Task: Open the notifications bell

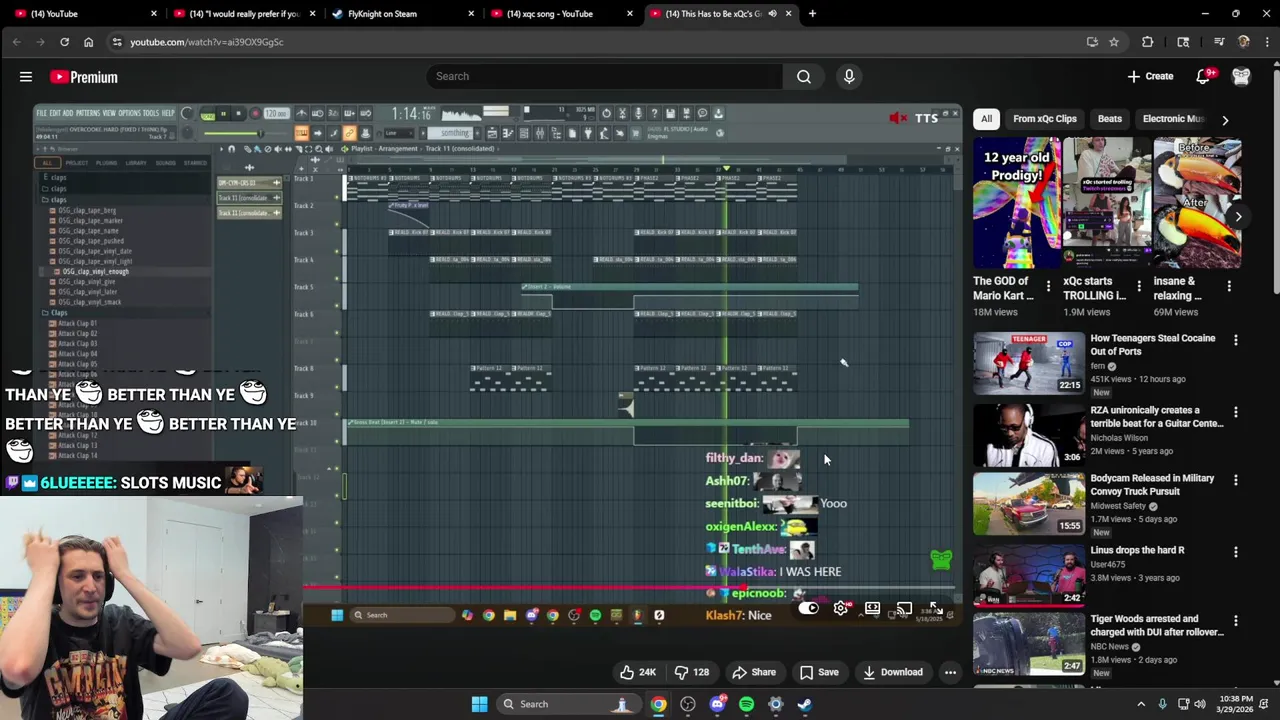Action: tap(1203, 76)
